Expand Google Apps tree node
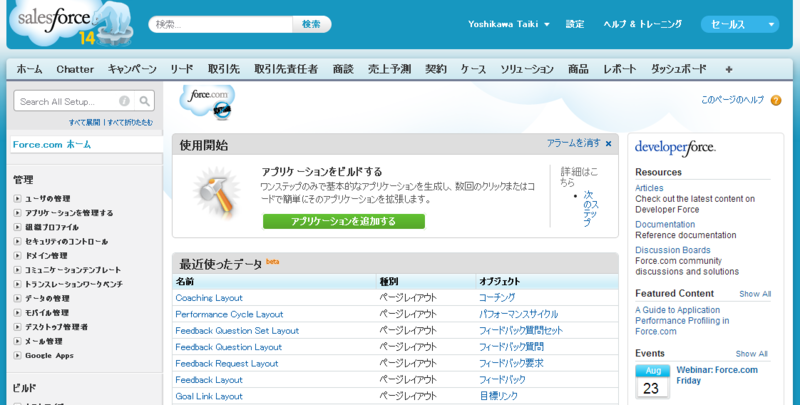Viewport: 800px width, 405px height. point(17,356)
